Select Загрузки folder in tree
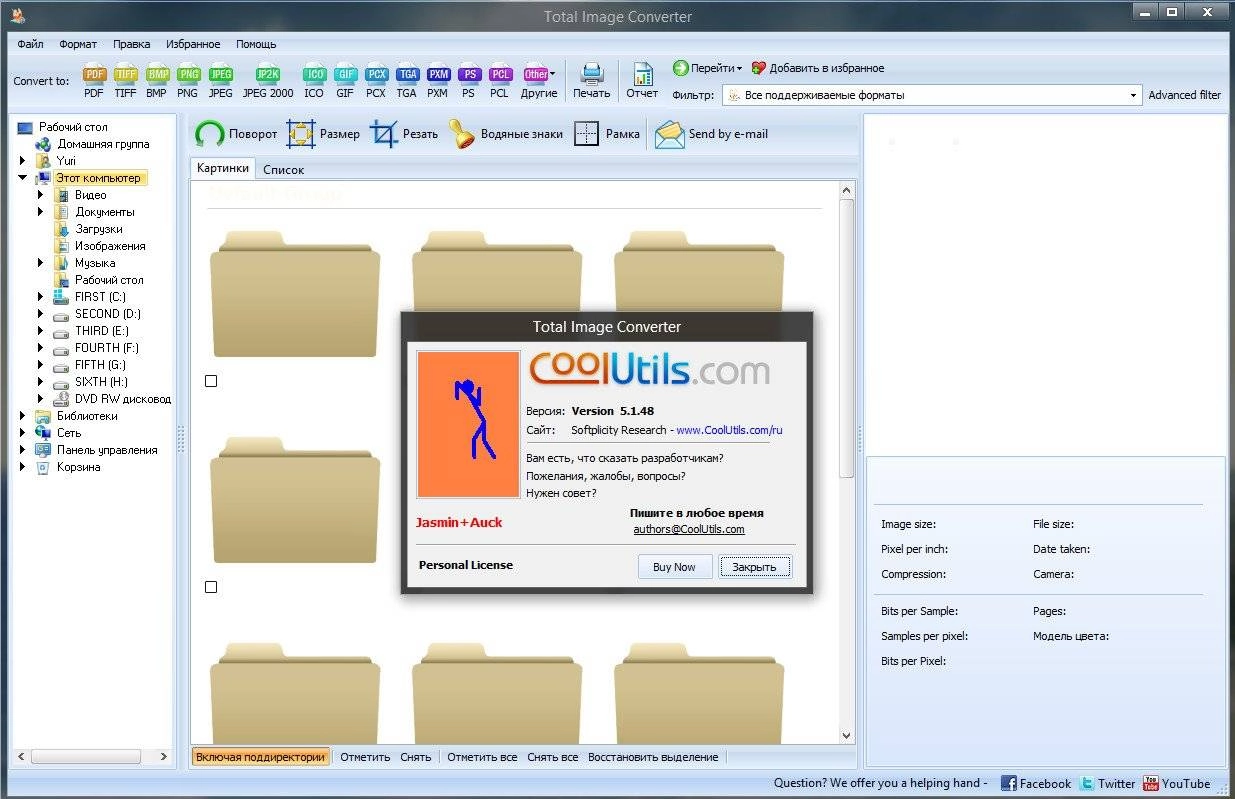This screenshot has width=1235, height=799. point(98,229)
